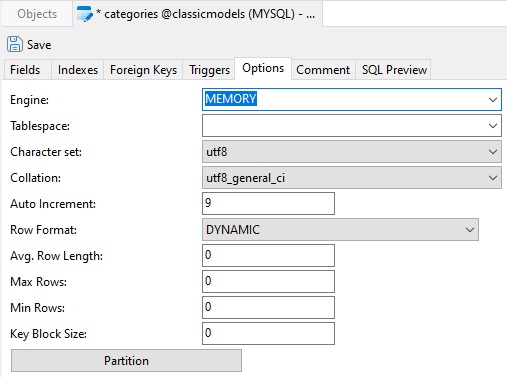Select the categories @classicmodels tab

tap(197, 14)
